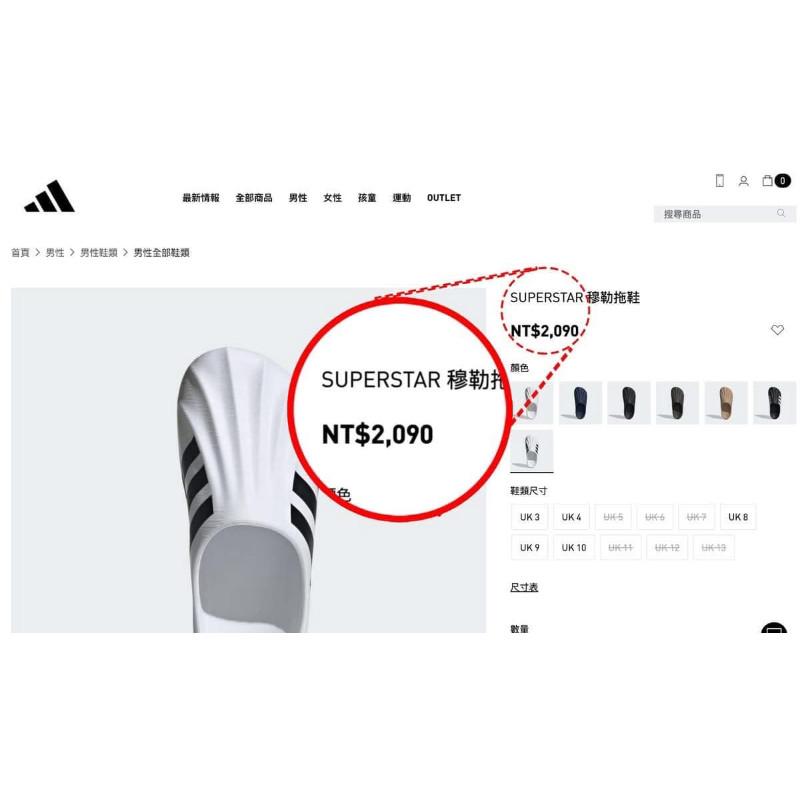Choose size UK 8
This screenshot has width=800, height=800.
point(738,517)
